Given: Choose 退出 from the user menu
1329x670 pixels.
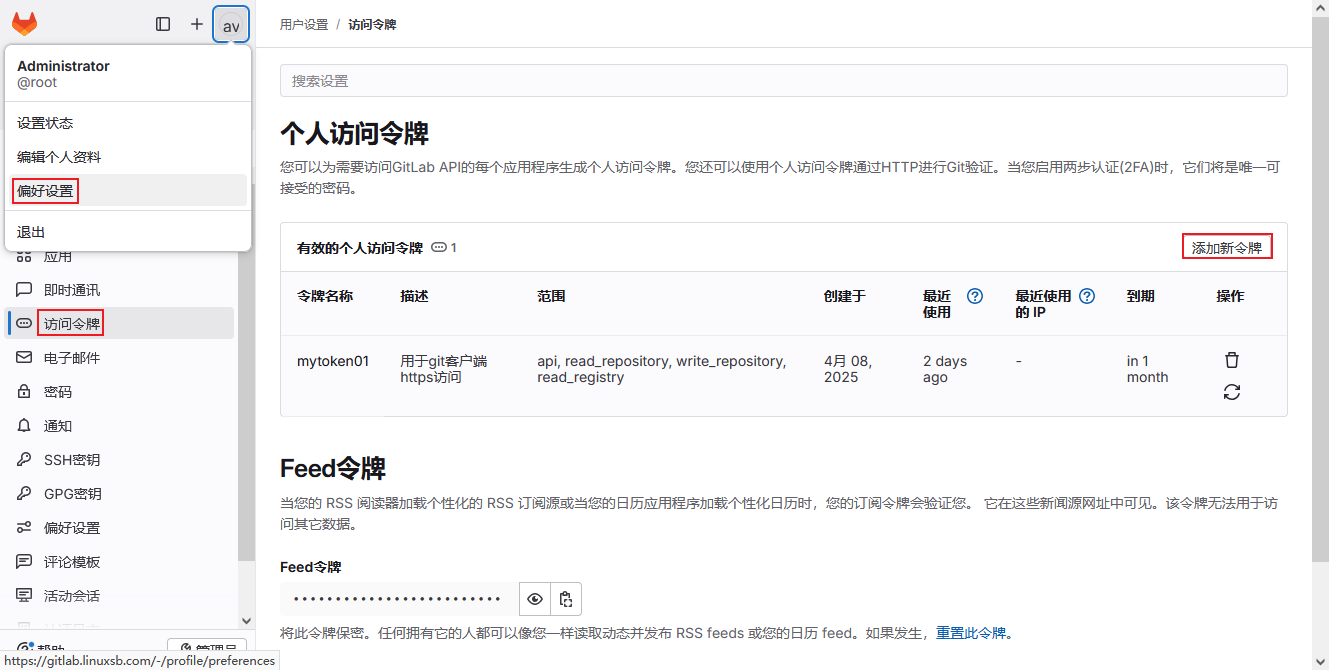Looking at the screenshot, I should tap(31, 232).
